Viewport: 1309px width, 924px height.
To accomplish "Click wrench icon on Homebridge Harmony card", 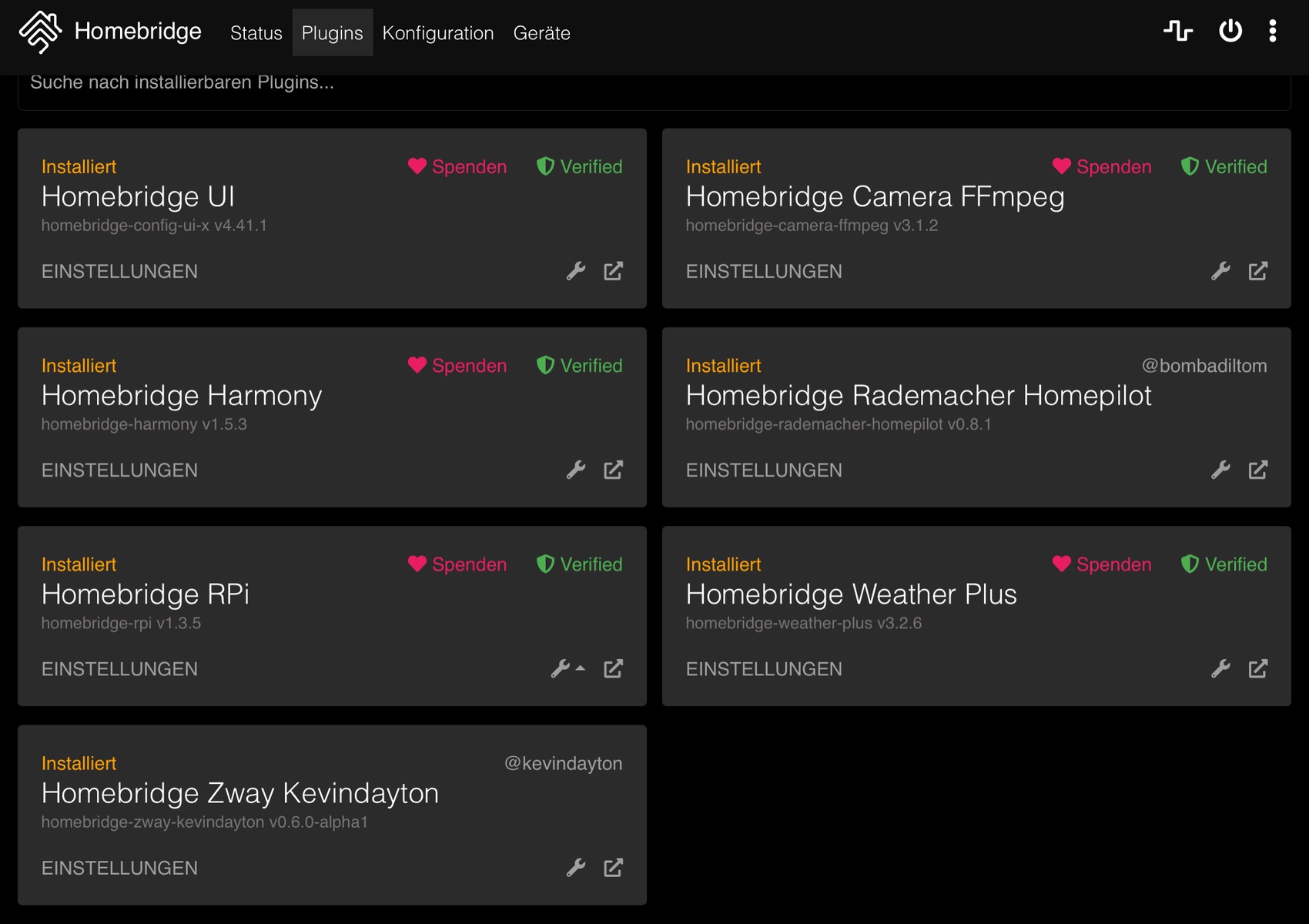I will click(576, 470).
